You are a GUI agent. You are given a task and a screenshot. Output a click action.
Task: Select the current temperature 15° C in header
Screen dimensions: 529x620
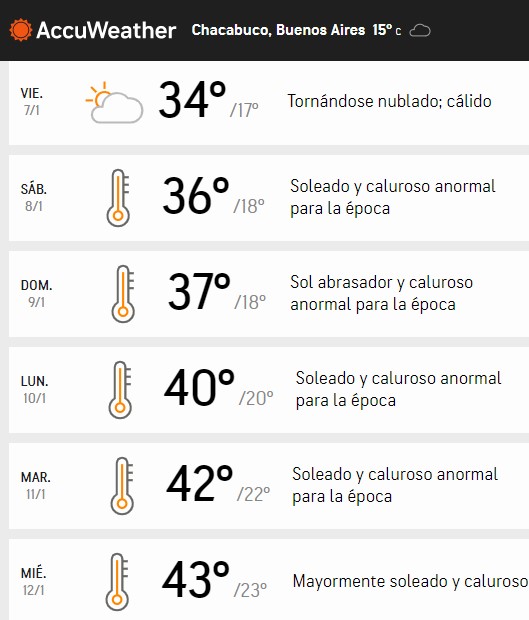pyautogui.click(x=387, y=30)
